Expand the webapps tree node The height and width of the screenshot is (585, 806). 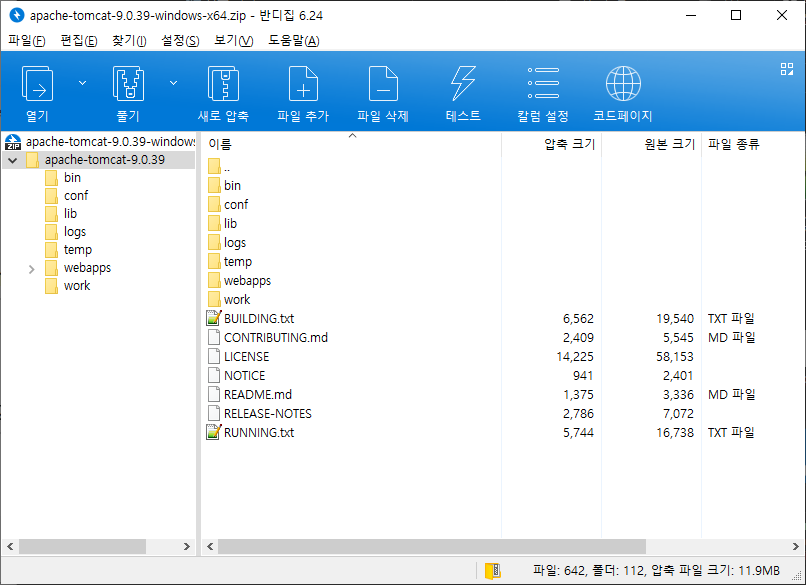(31, 269)
